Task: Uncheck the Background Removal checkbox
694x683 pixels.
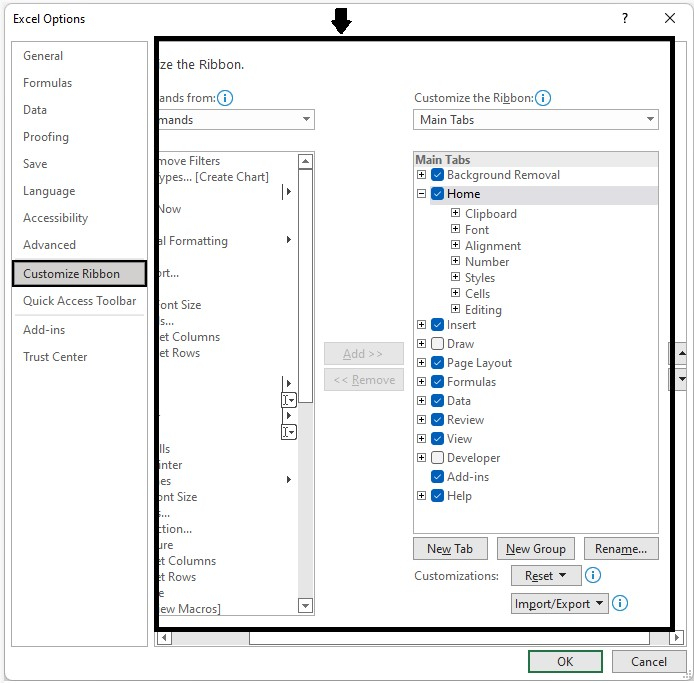Action: 437,175
